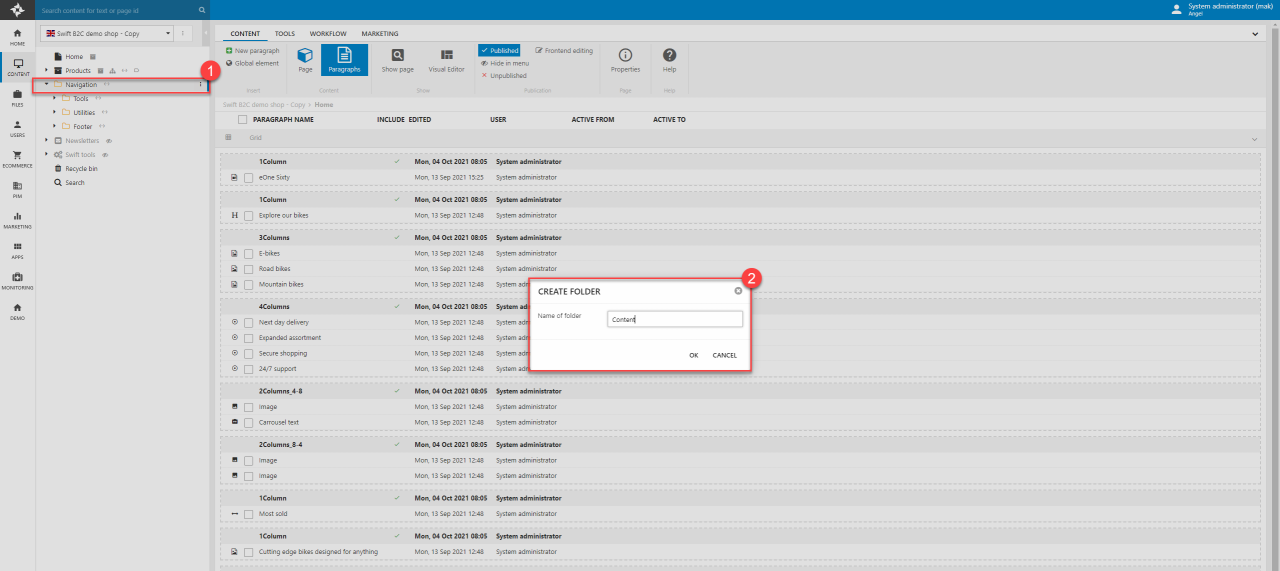This screenshot has height=571, width=1280.
Task: Select the Paragraphs view button
Action: tap(344, 60)
